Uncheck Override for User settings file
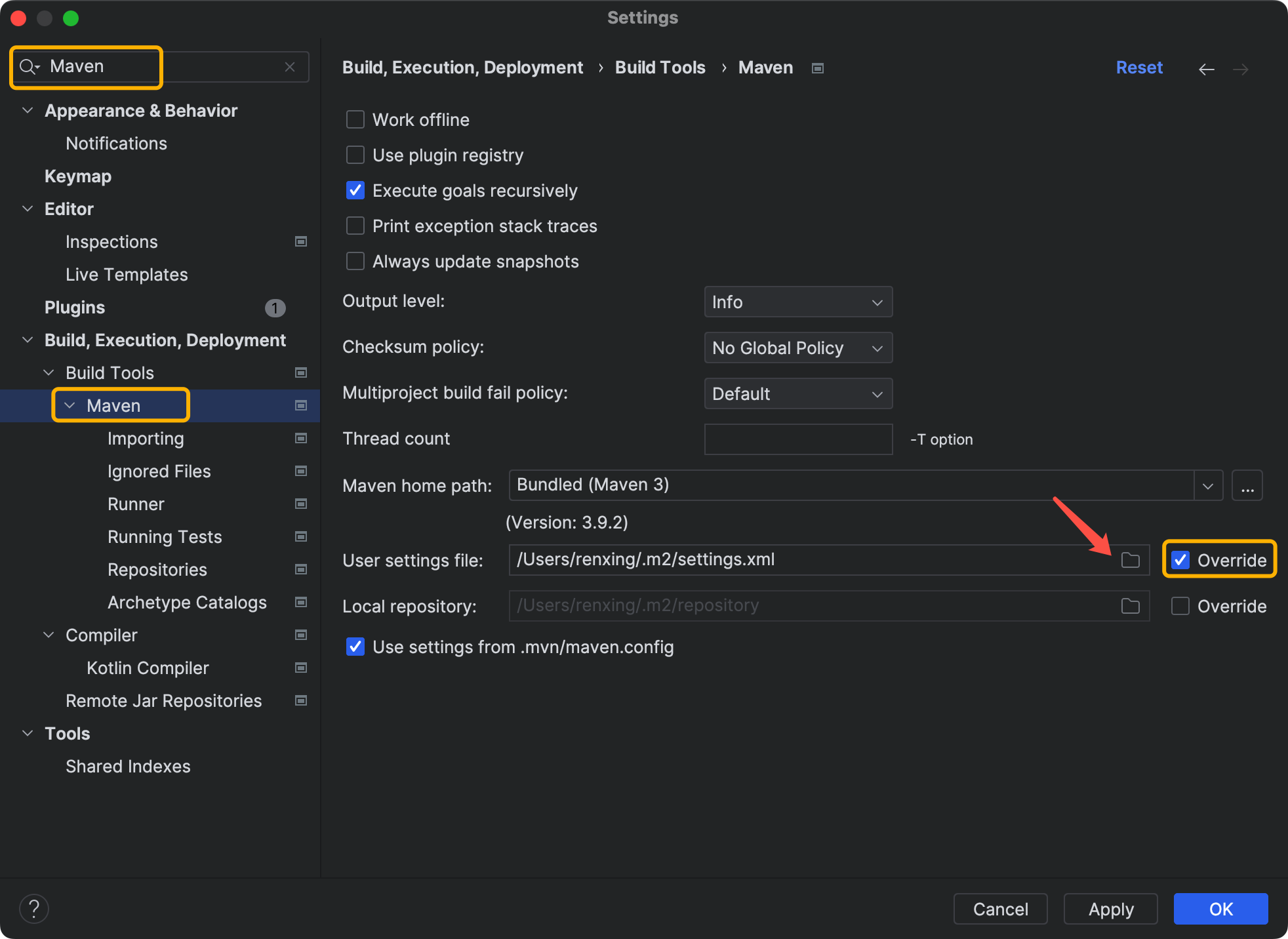The image size is (1288, 939). pos(1180,560)
